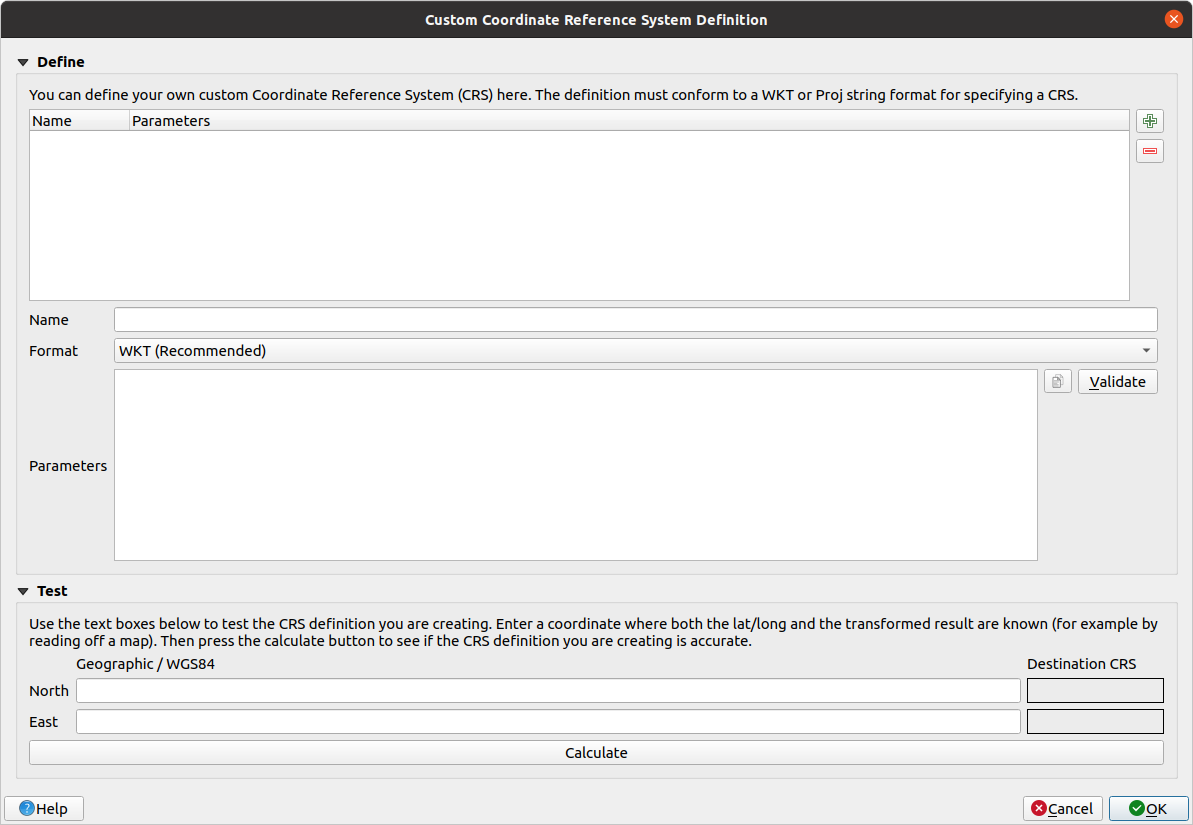Image resolution: width=1193 pixels, height=825 pixels.
Task: Cancel the CRS definition dialog
Action: 1062,808
